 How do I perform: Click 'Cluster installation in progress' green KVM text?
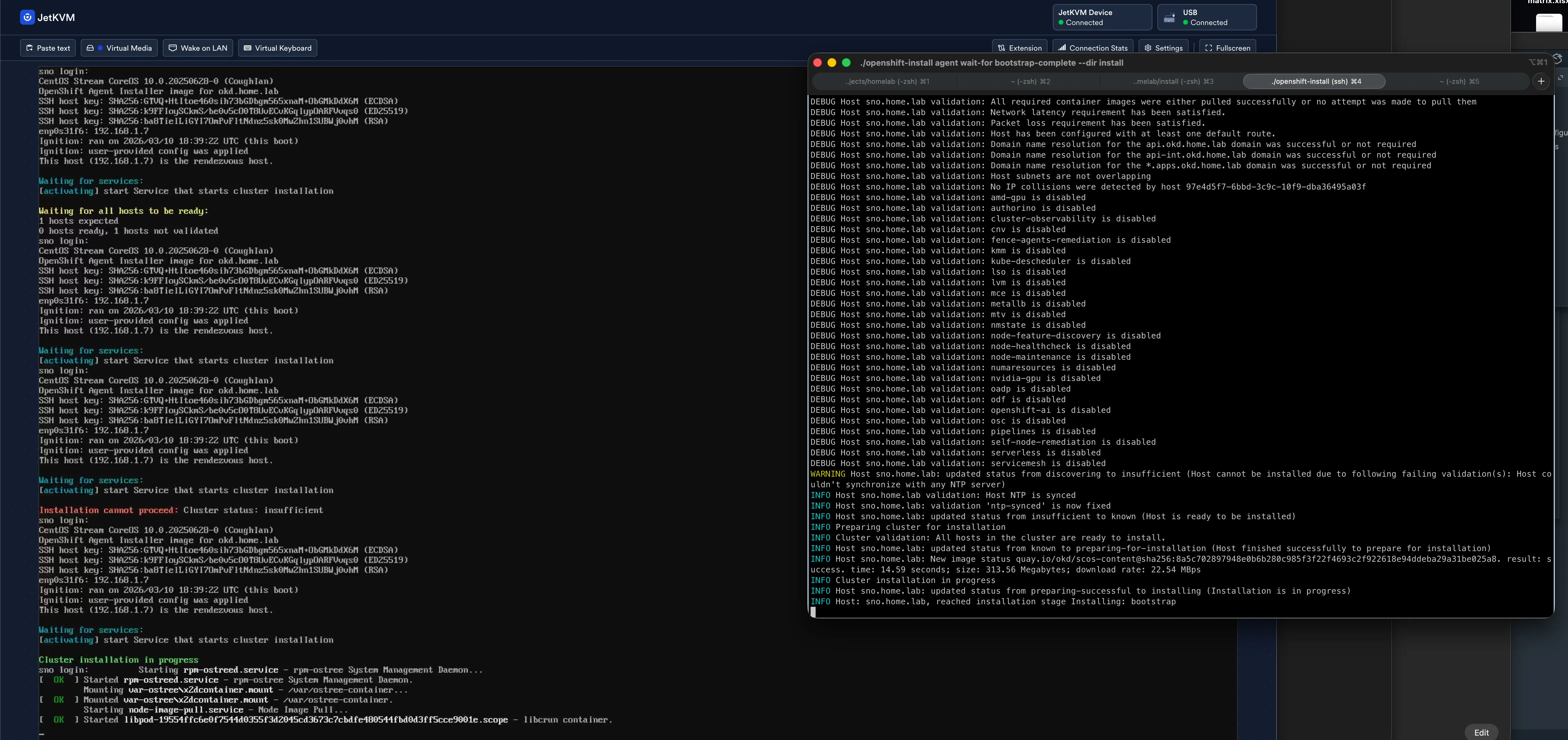click(x=118, y=660)
